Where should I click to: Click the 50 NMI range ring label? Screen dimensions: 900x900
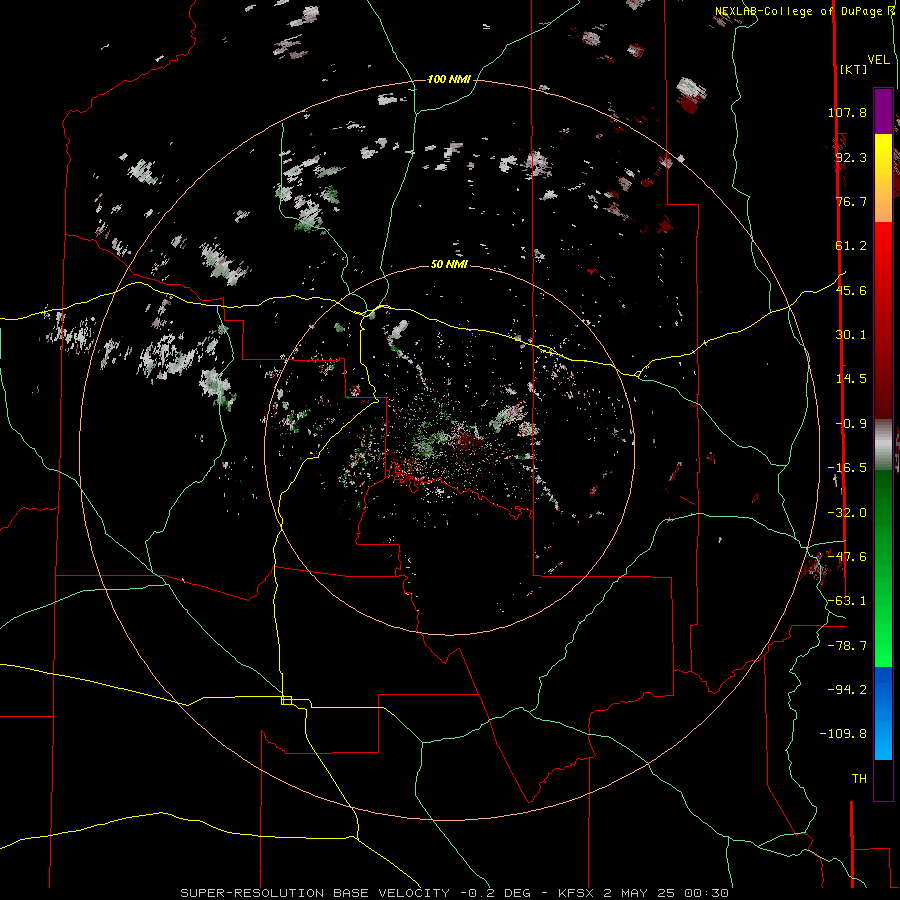pos(449,264)
